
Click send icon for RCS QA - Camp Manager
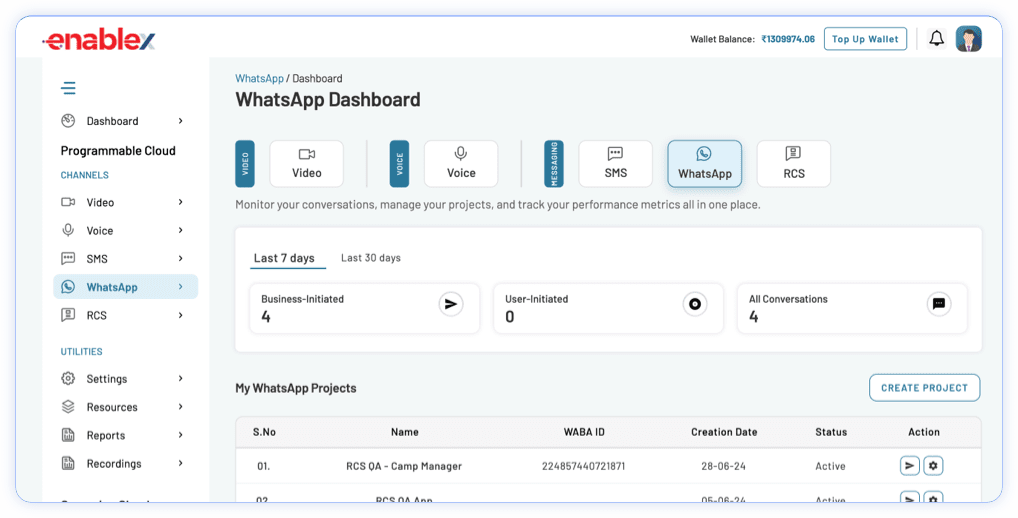[x=910, y=465]
